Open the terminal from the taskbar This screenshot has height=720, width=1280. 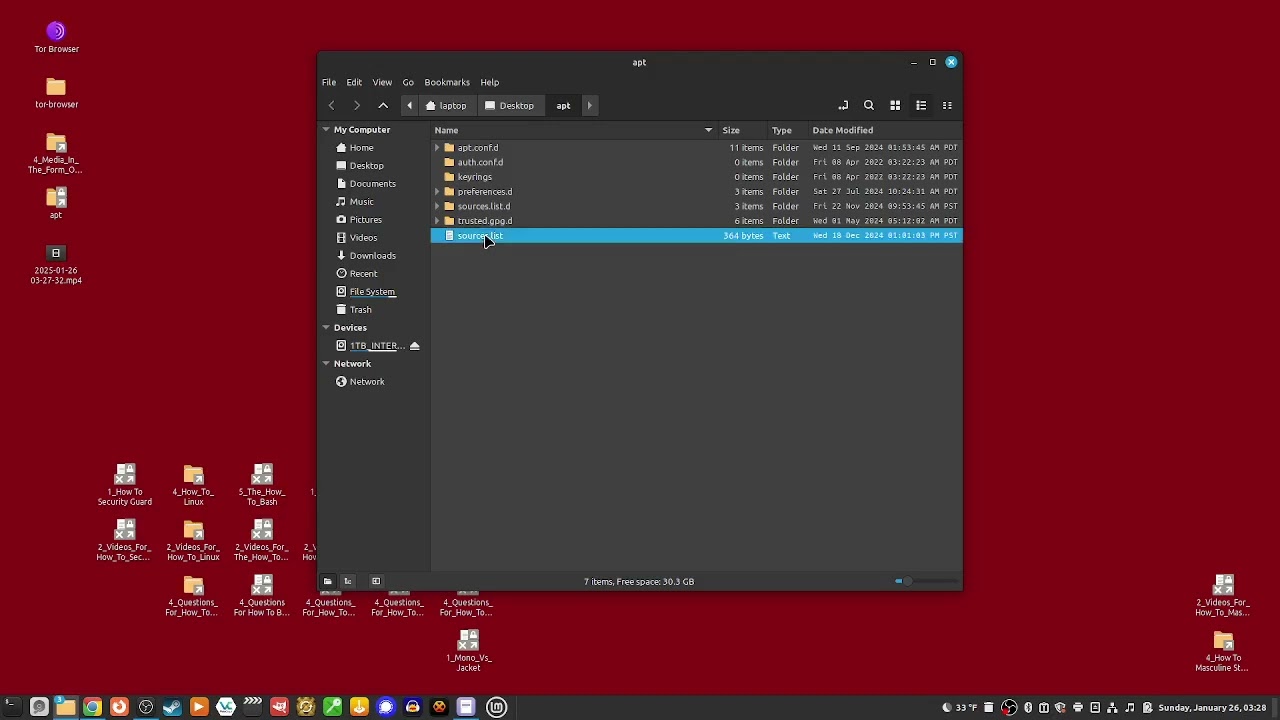tap(12, 707)
